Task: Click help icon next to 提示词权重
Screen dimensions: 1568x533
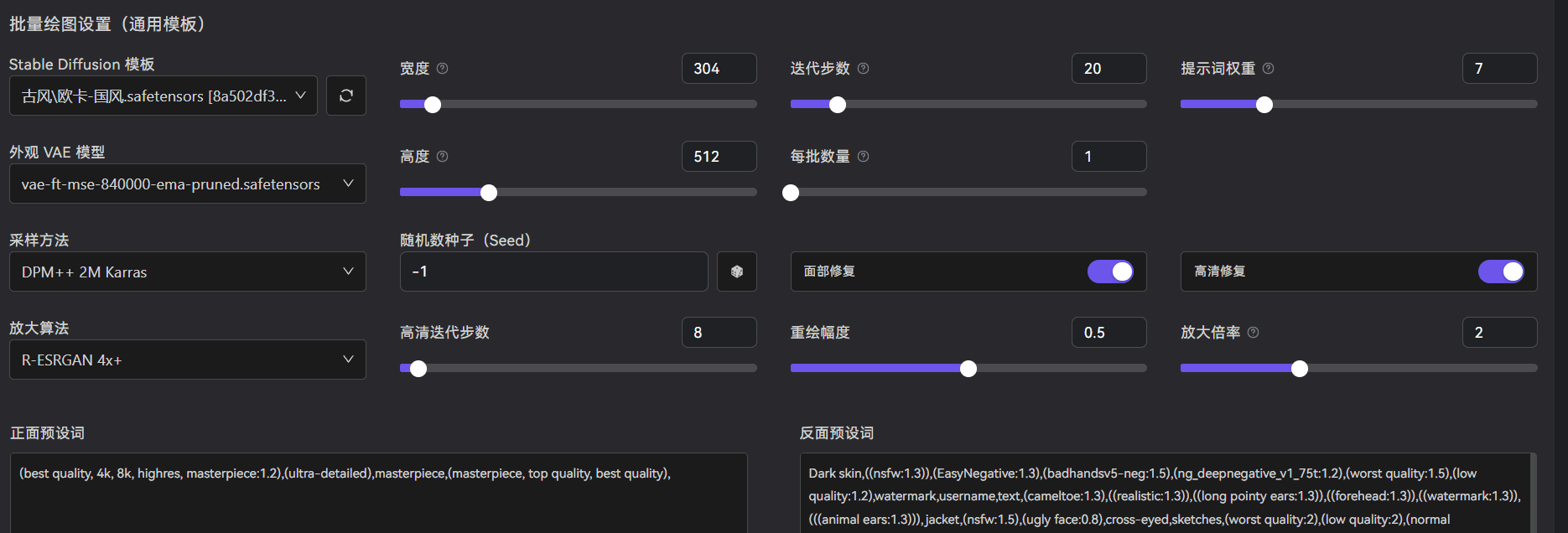Action: (1269, 69)
